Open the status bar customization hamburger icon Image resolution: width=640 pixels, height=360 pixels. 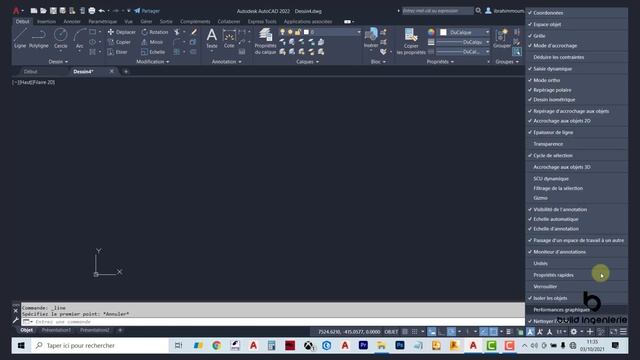click(623, 332)
